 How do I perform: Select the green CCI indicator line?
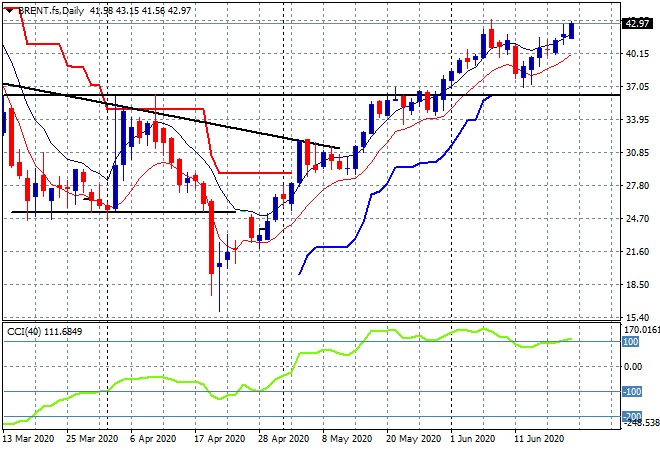[x=287, y=376]
